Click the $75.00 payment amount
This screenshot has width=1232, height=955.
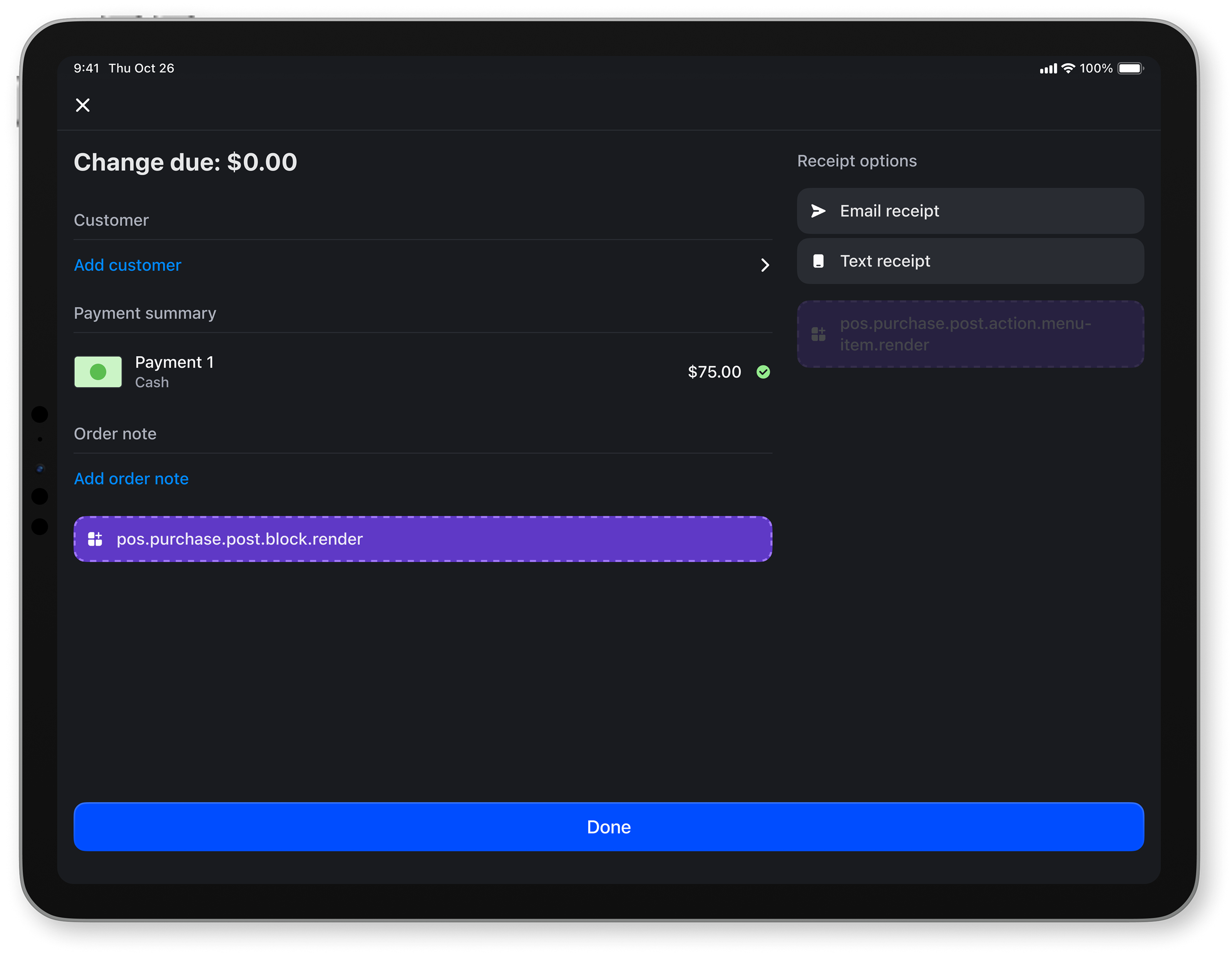(x=714, y=372)
